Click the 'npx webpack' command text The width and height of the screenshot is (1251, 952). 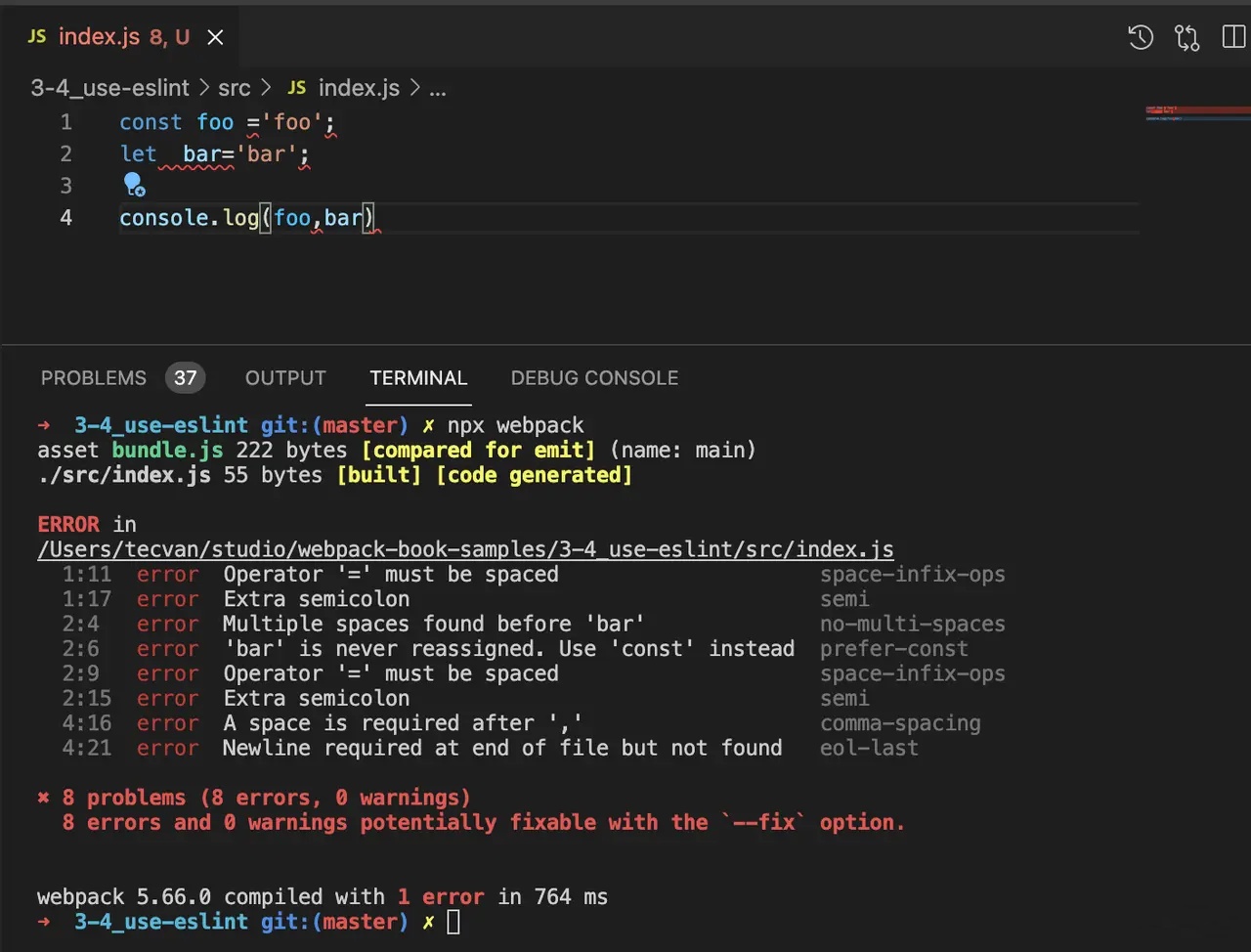point(515,425)
